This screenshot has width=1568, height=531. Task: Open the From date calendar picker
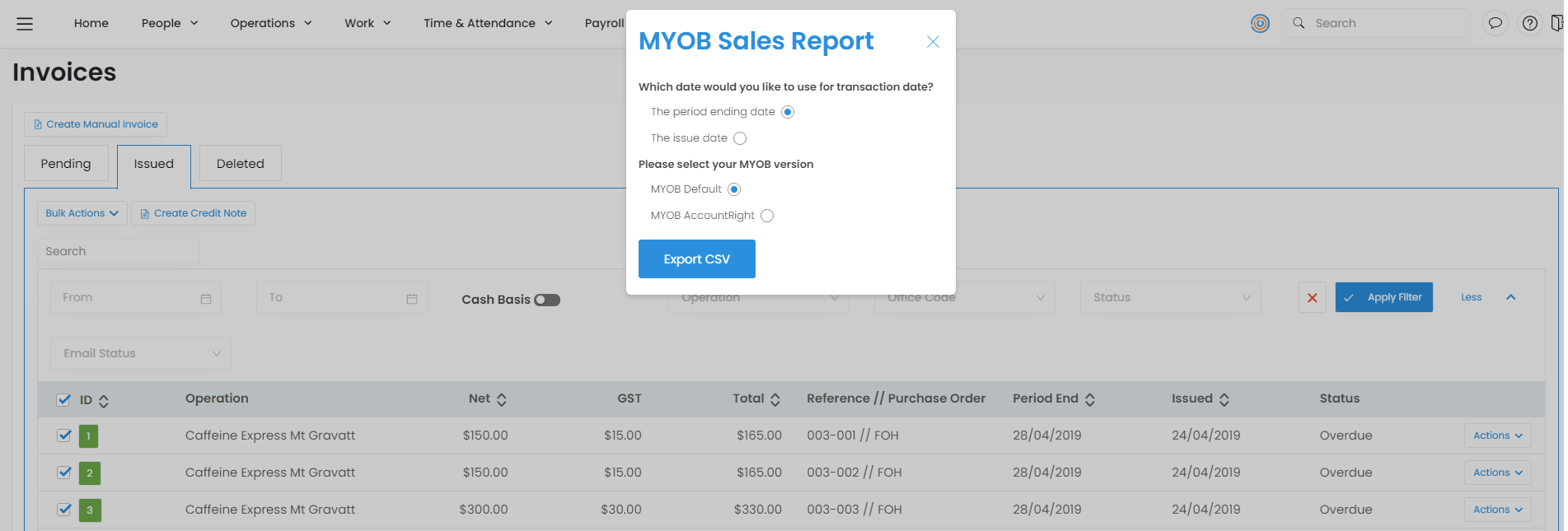[206, 298]
